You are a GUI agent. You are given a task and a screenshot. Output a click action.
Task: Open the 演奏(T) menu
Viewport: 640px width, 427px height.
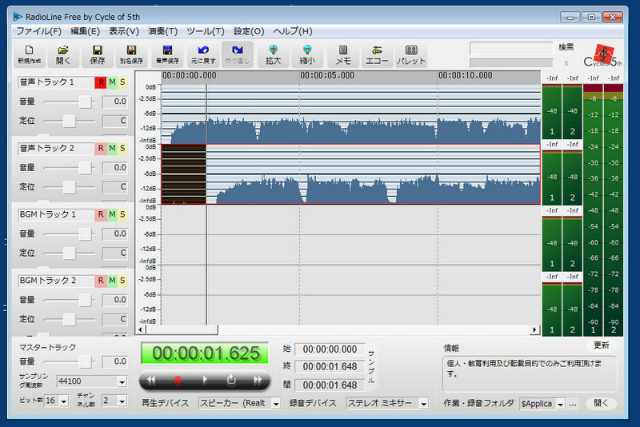[x=162, y=31]
